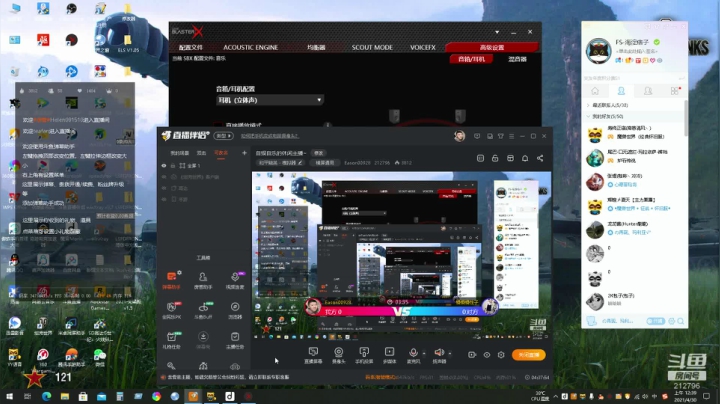The height and width of the screenshot is (404, 720).
Task: Open Microsoft Edge from the taskbar
Action: pyautogui.click(x=46, y=396)
